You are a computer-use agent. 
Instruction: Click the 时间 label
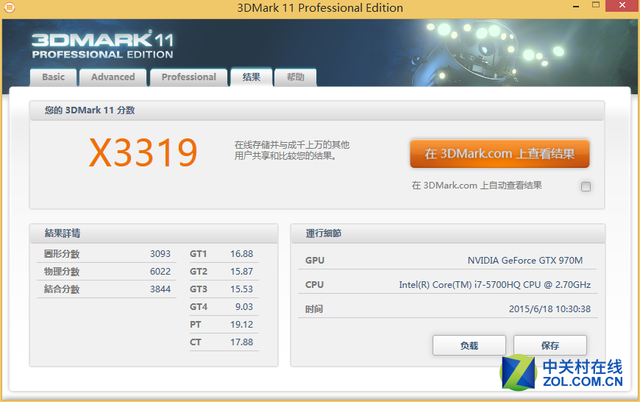tap(314, 309)
